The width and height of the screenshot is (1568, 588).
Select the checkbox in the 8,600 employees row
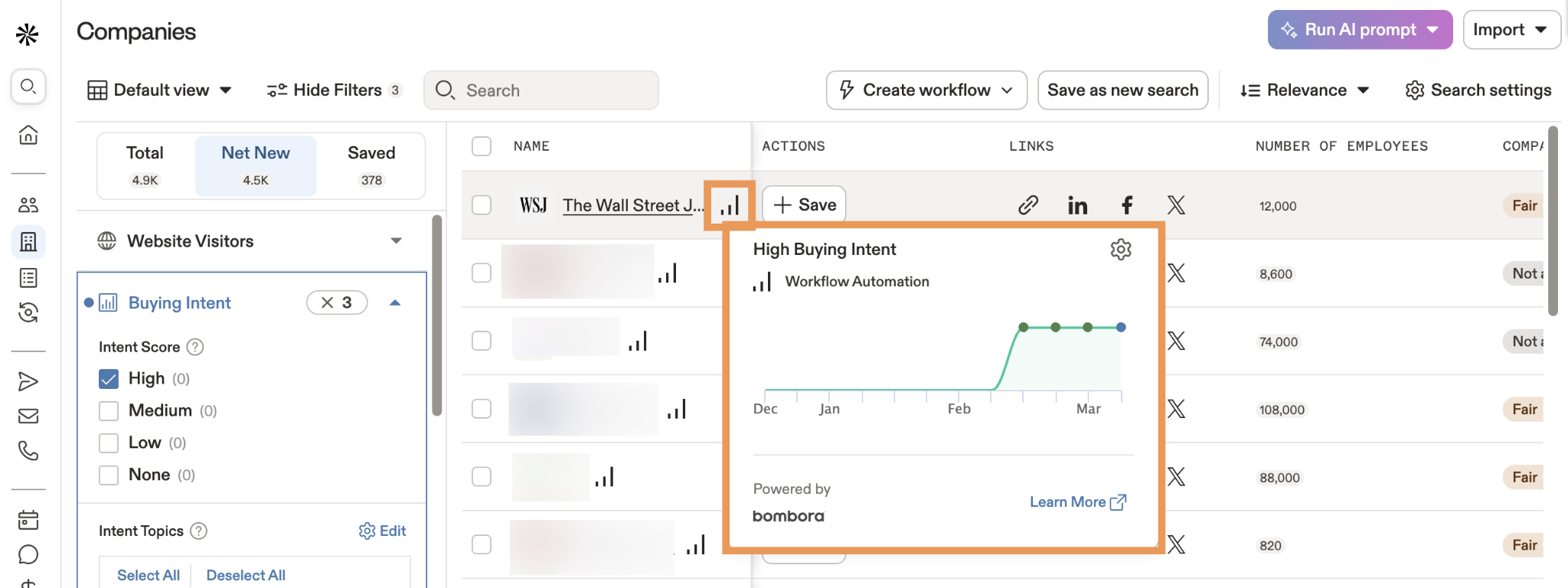482,273
